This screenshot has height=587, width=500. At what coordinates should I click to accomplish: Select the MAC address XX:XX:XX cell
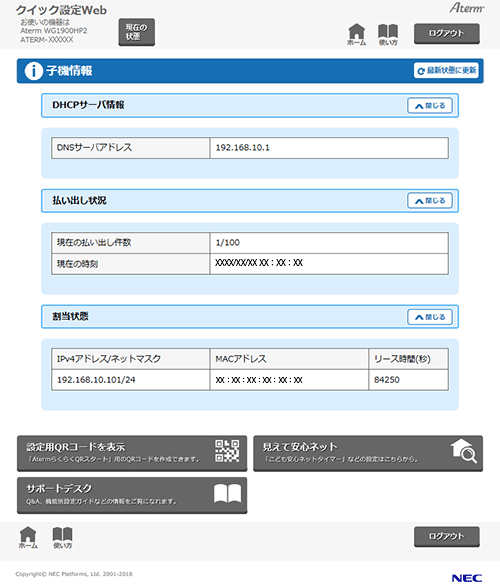coord(289,380)
